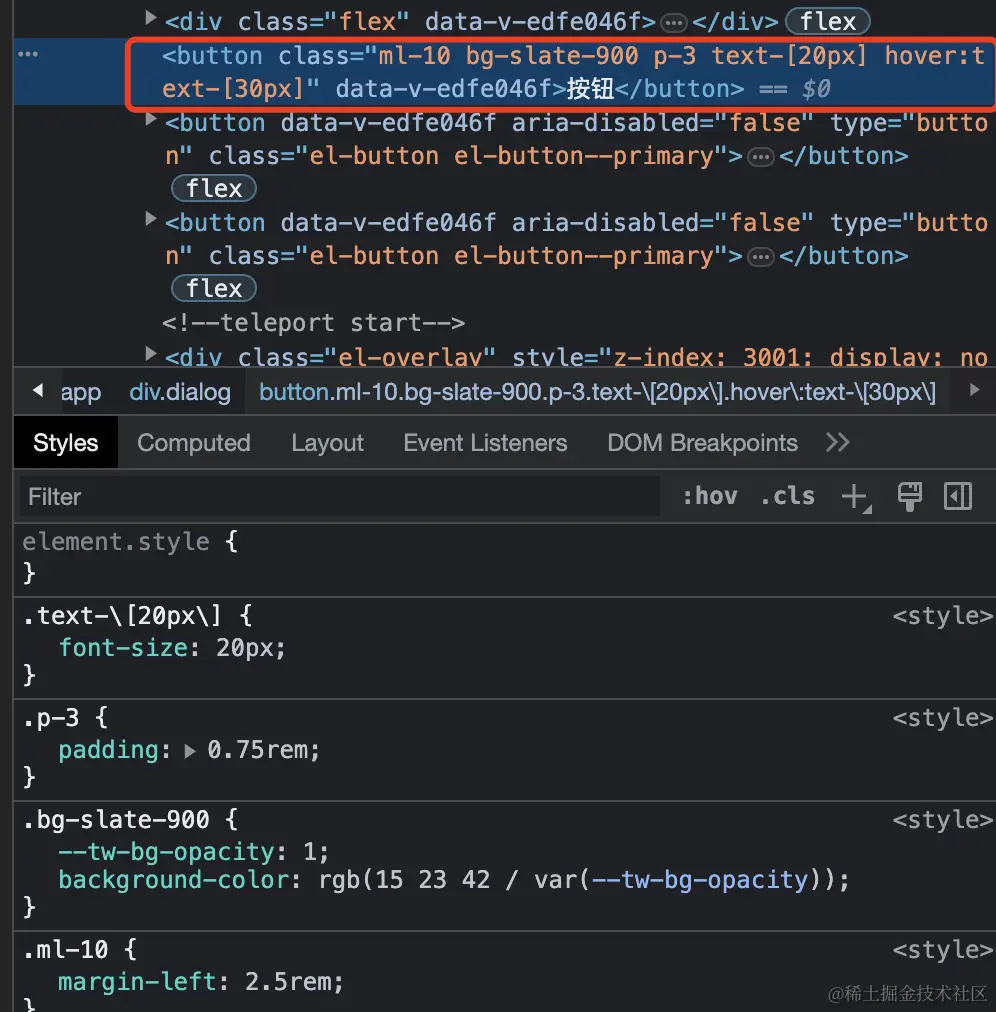Click the .bg-slate-900 selector

pos(116,820)
